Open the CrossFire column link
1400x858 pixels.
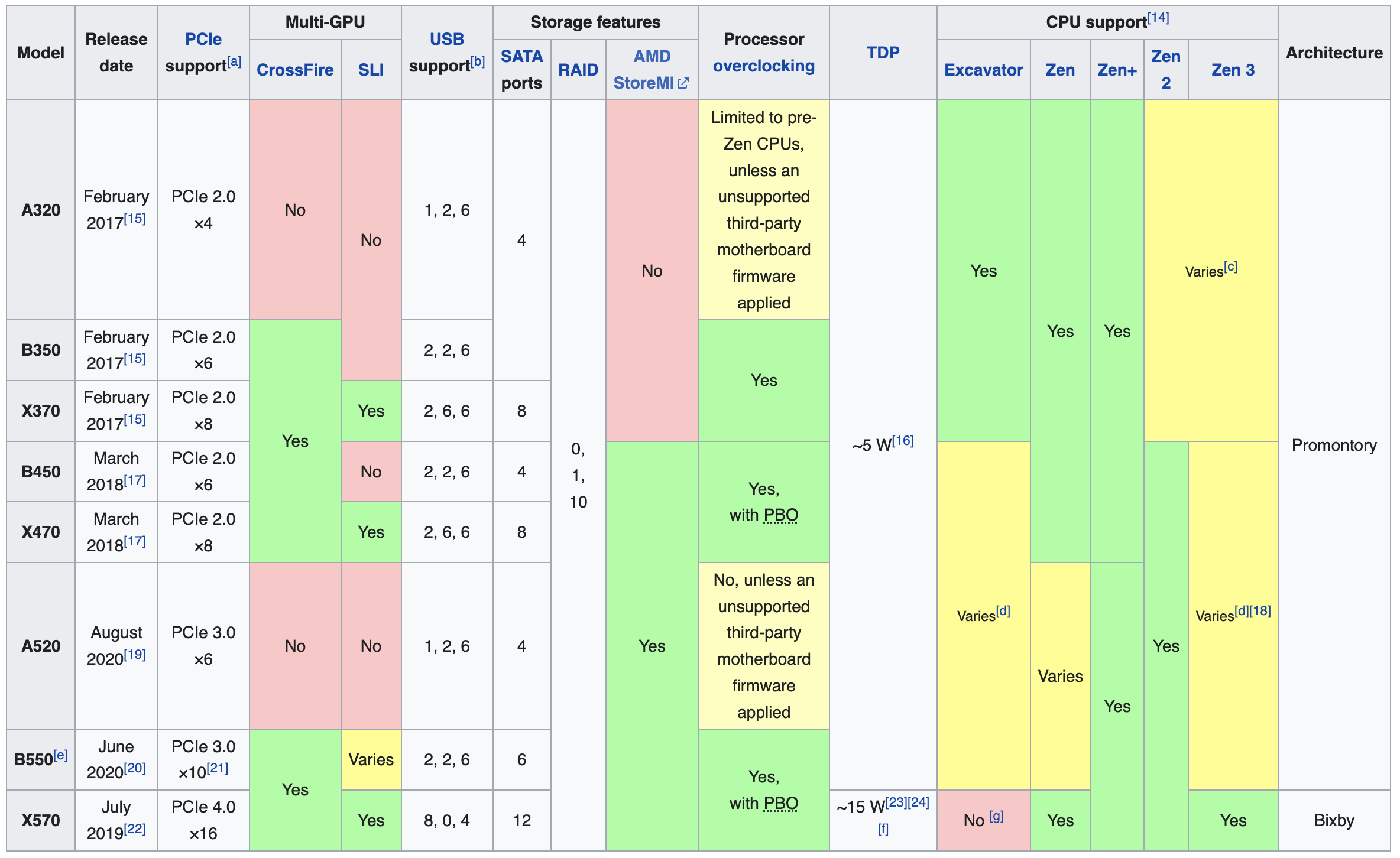[x=295, y=70]
